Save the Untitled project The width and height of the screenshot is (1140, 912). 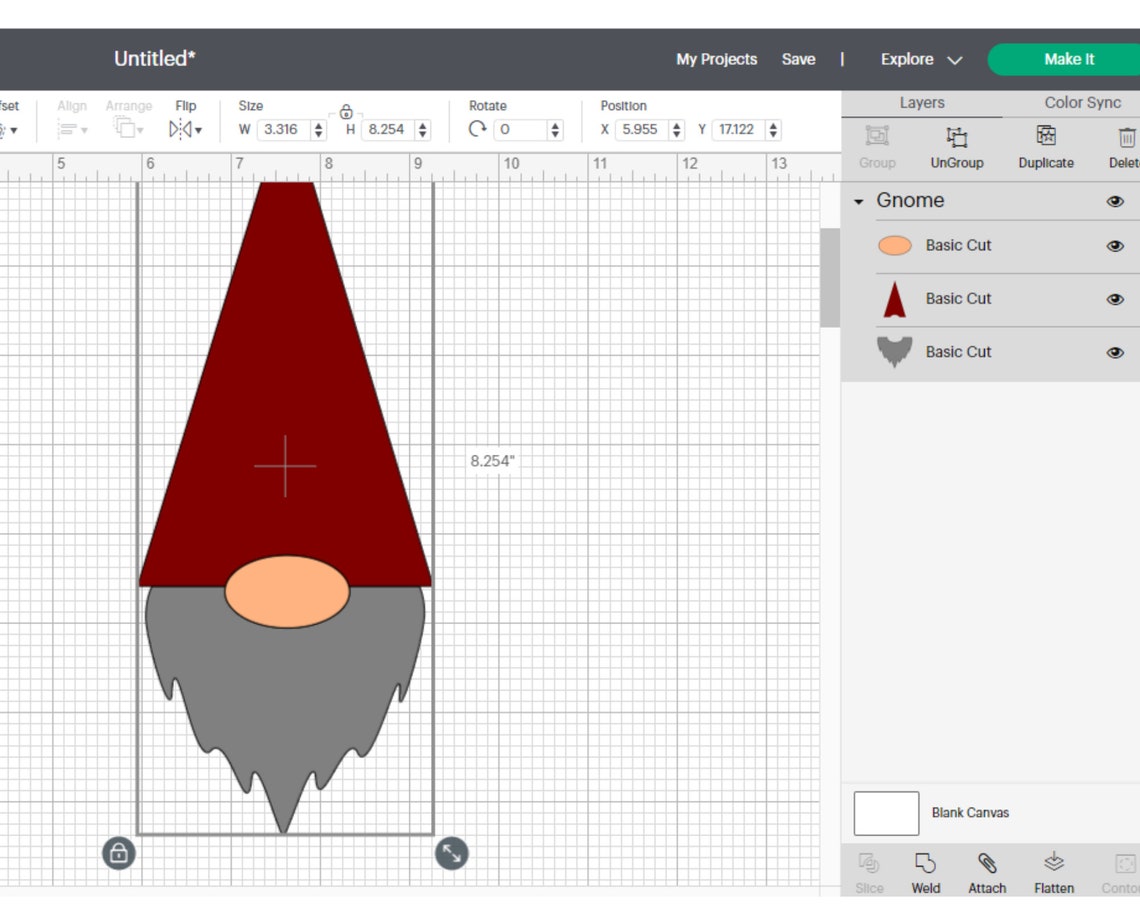point(798,59)
